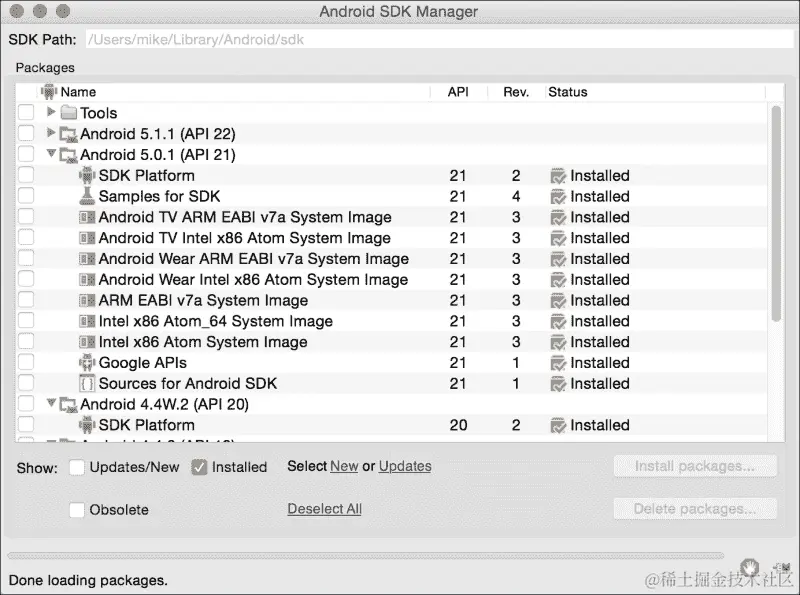Uncheck the Installed filter checkbox
This screenshot has height=595, width=800.
pyautogui.click(x=199, y=467)
